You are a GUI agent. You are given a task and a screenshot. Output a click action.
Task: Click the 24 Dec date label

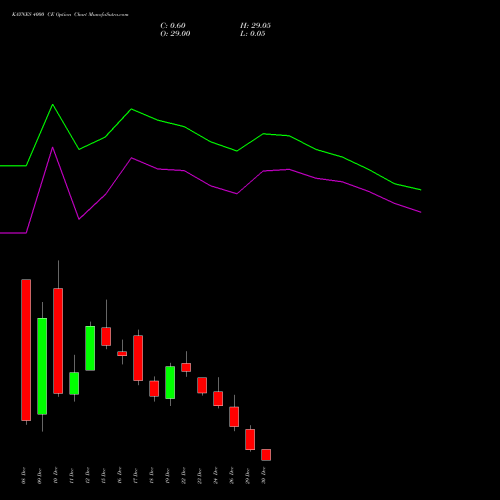click(x=216, y=476)
